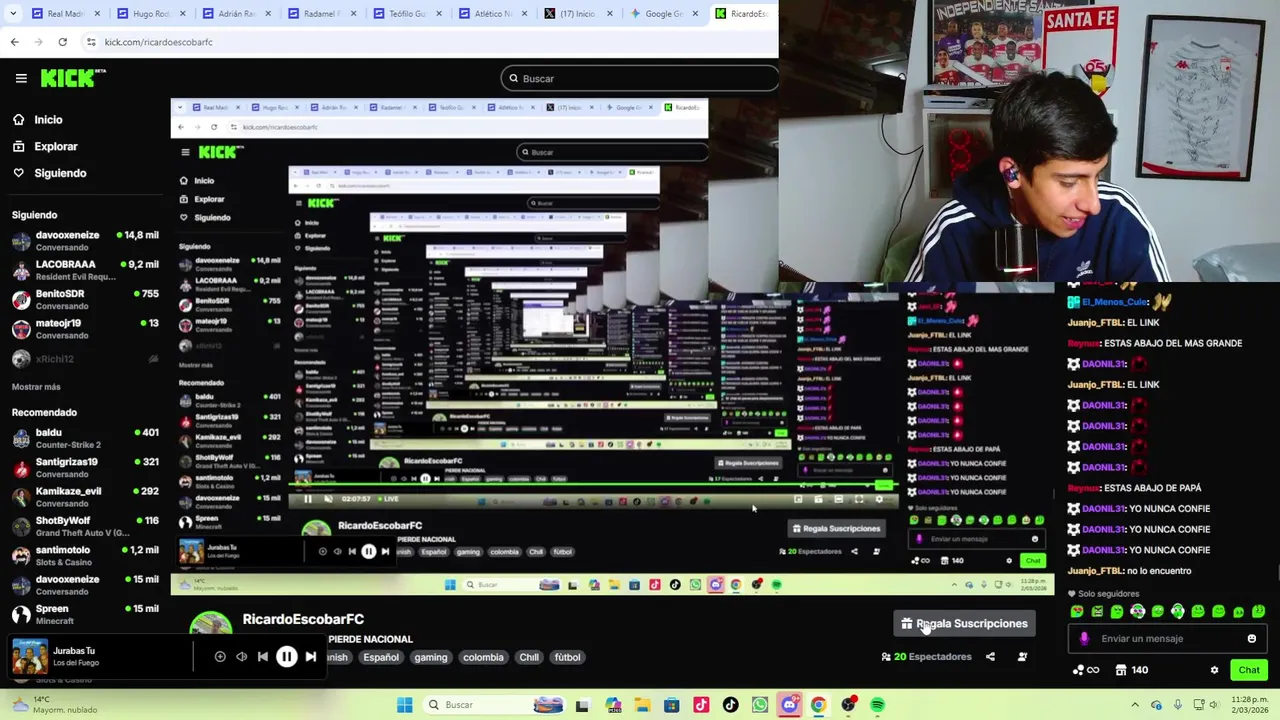
Task: Open WhatsApp from the taskbar
Action: click(760, 705)
